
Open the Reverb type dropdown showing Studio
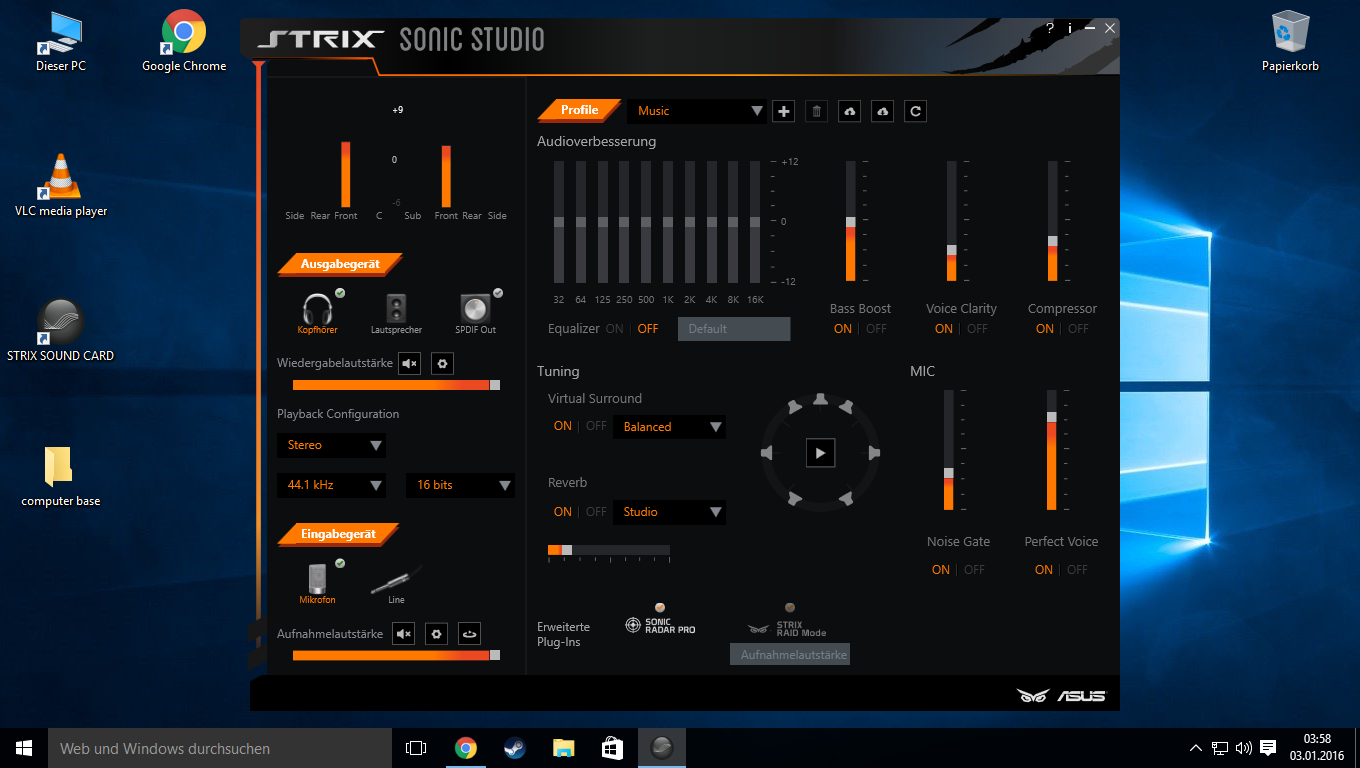tap(669, 512)
